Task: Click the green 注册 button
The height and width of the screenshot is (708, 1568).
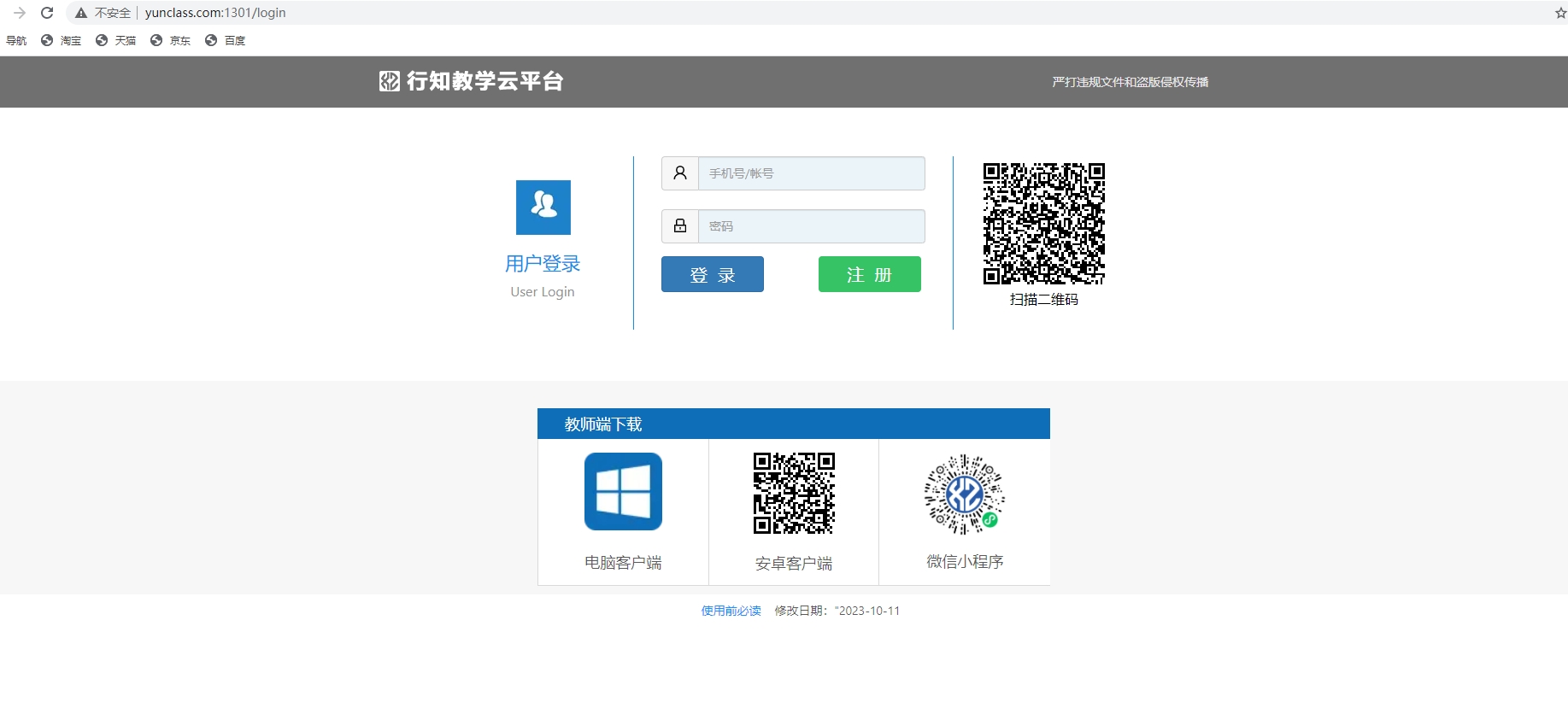Action: pos(870,274)
